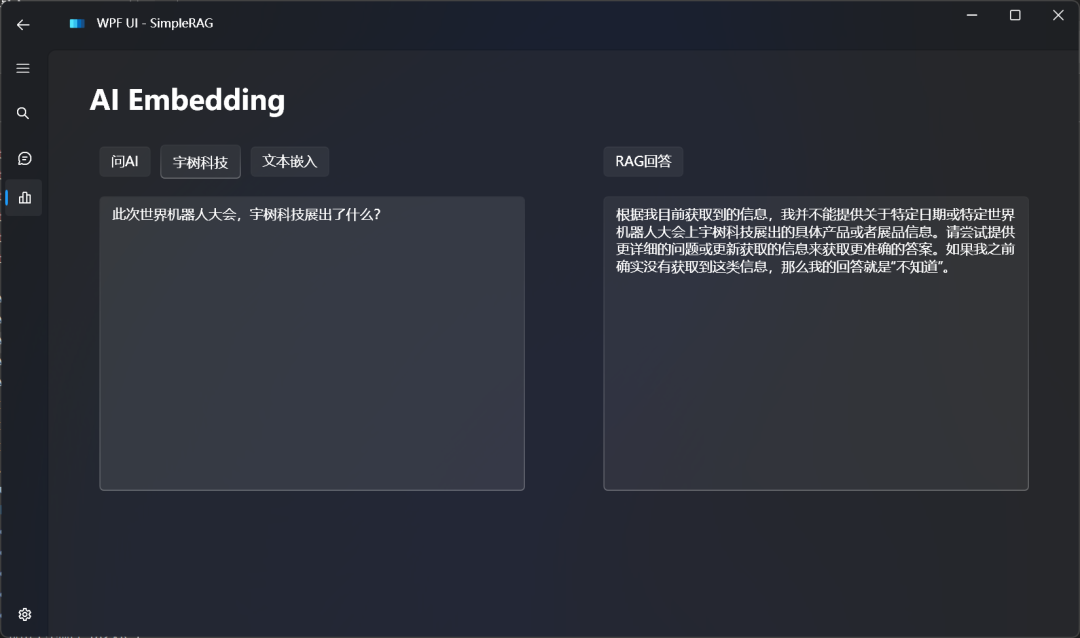This screenshot has width=1080, height=638.
Task: Click the 文本嵌入 button
Action: point(289,161)
